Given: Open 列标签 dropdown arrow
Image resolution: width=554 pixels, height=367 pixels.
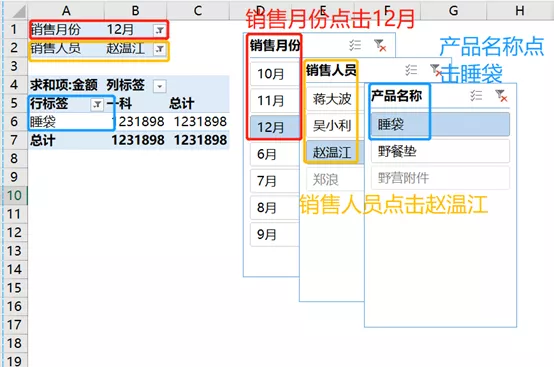Looking at the screenshot, I should pos(160,86).
